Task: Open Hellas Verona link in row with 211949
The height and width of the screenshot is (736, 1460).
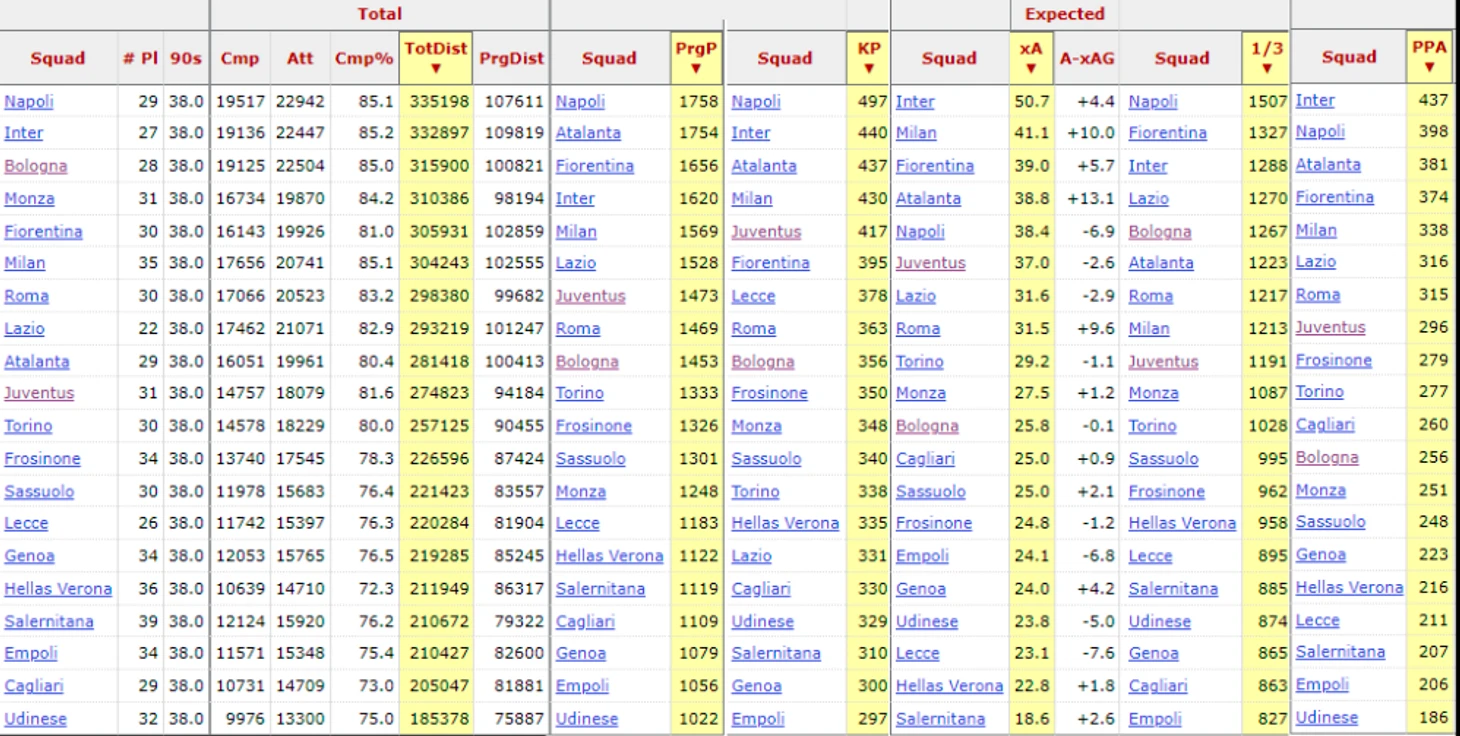Action: [x=58, y=589]
